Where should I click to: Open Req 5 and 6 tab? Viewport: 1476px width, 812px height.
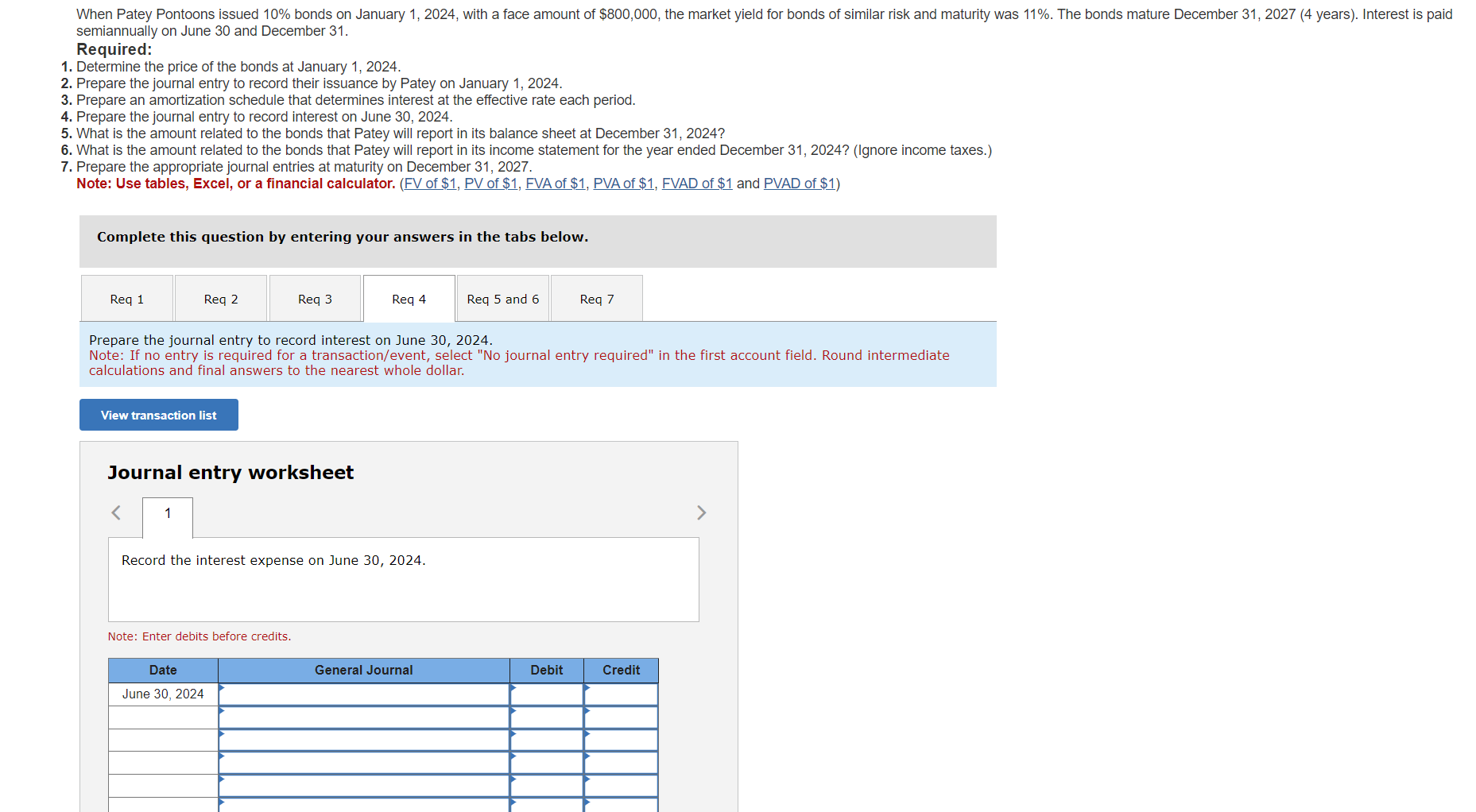point(503,299)
